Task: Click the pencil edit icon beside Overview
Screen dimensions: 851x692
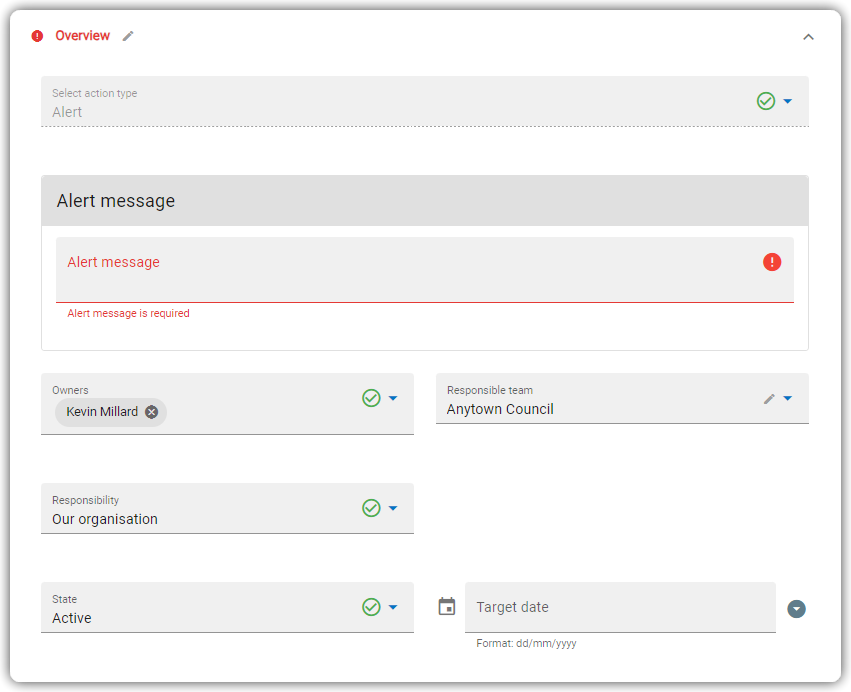Action: click(128, 36)
